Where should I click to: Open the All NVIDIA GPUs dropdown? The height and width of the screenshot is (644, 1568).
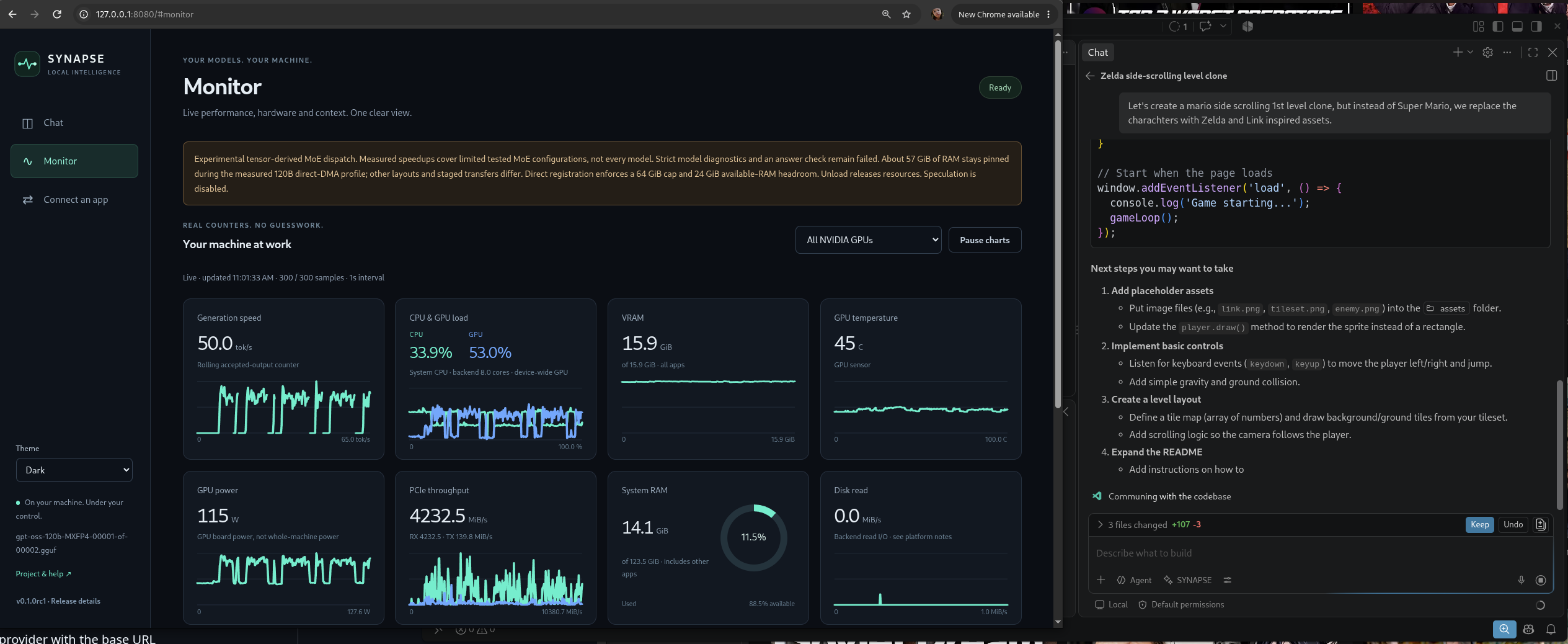[868, 240]
